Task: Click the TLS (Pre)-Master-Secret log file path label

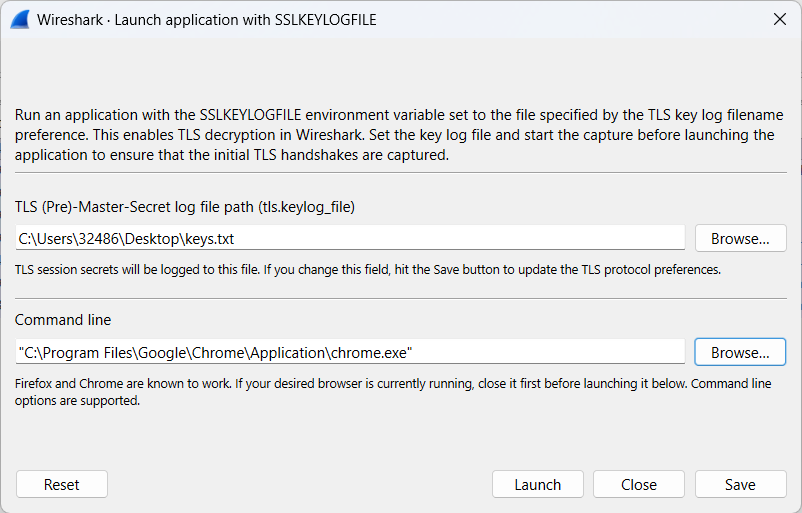Action: pyautogui.click(x=185, y=207)
